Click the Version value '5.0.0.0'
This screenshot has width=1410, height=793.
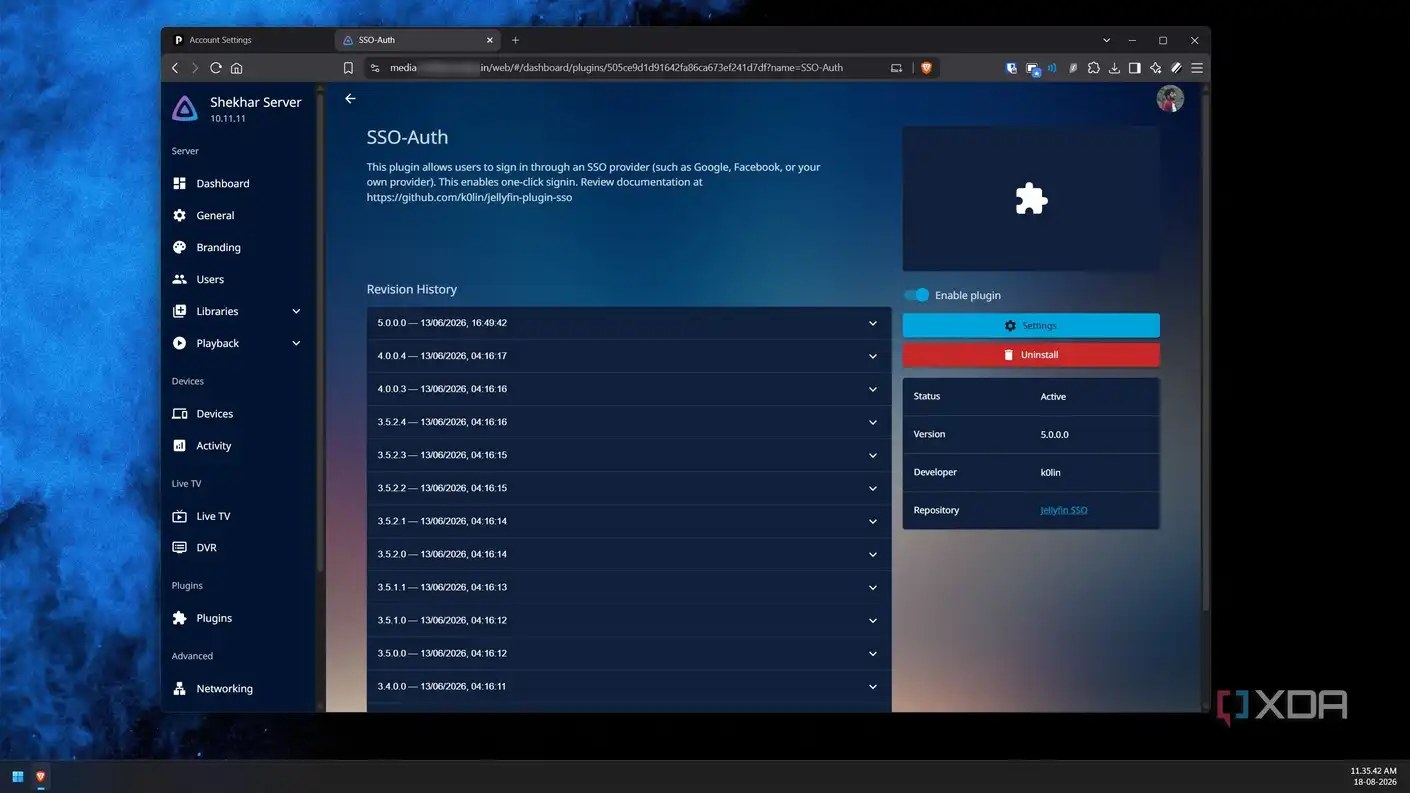(x=1055, y=435)
